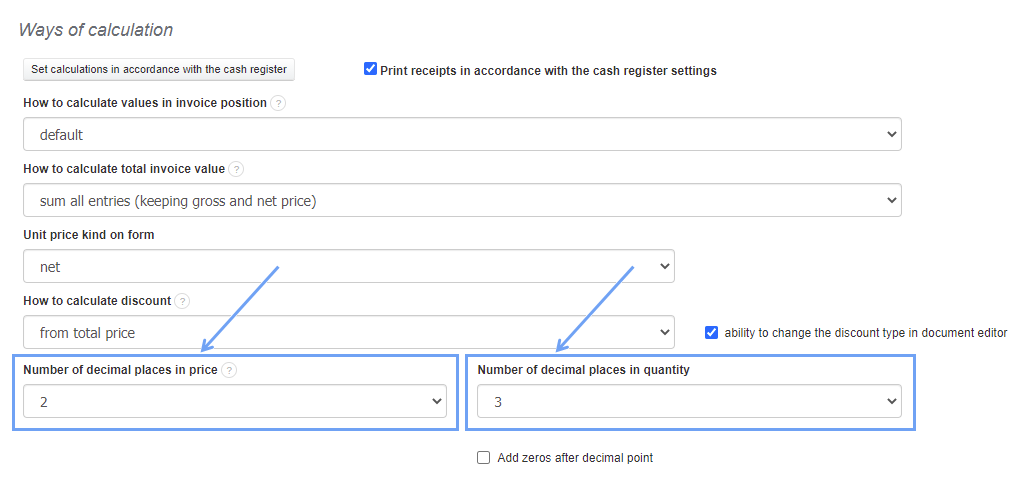Open help for invoice position calculation
The image size is (1017, 481).
pos(278,103)
